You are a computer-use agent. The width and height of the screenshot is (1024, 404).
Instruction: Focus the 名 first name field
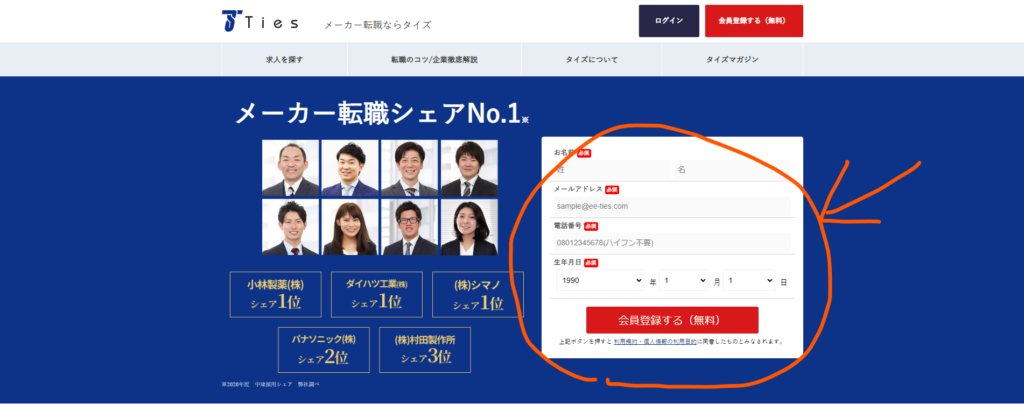(732, 170)
